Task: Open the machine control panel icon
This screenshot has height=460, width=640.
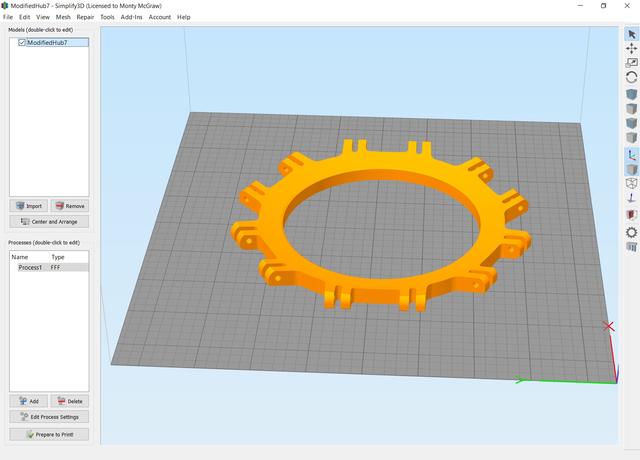Action: (x=631, y=247)
